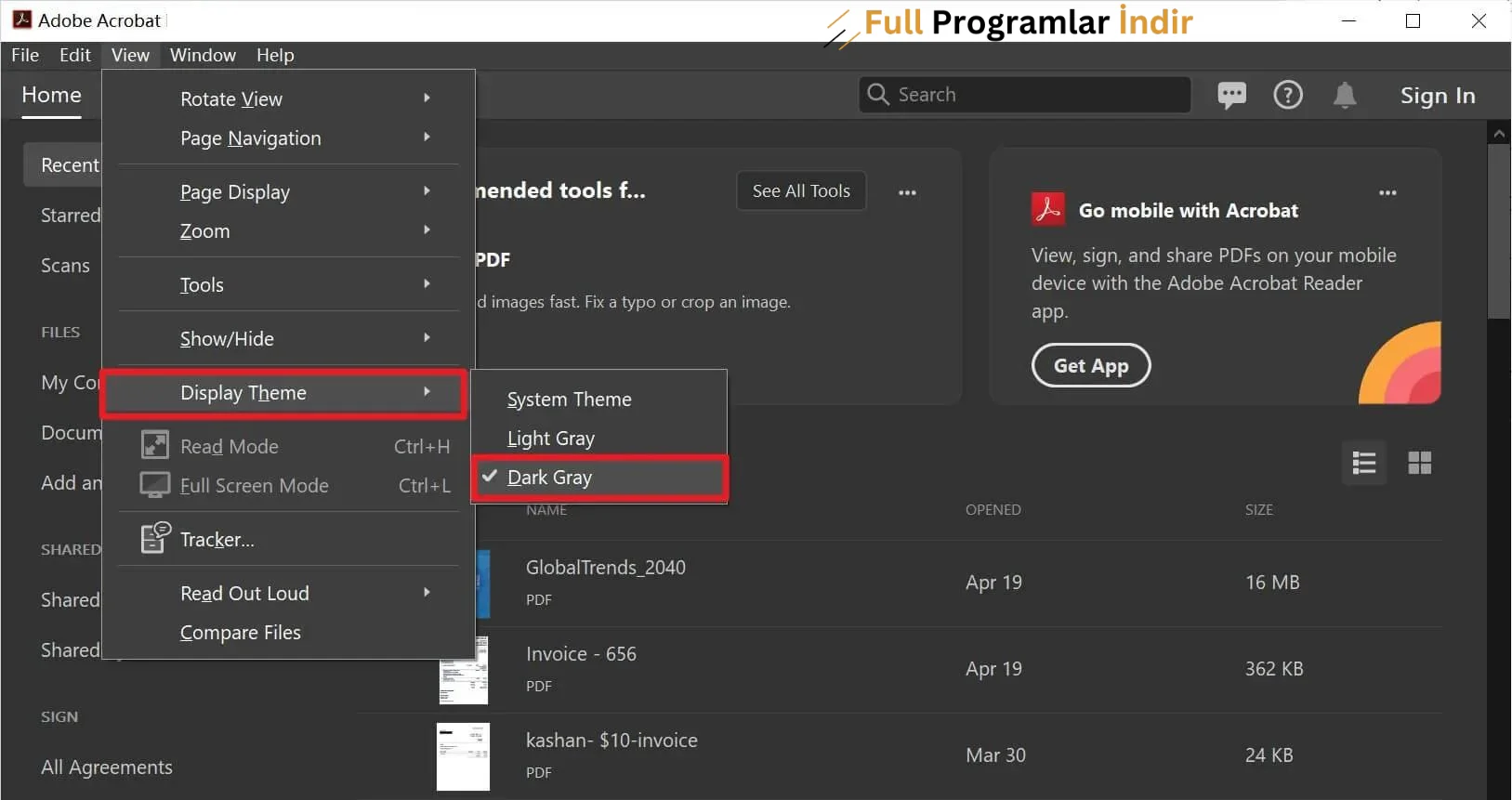This screenshot has width=1512, height=800.
Task: Expand the Page Display submenu
Action: [288, 191]
